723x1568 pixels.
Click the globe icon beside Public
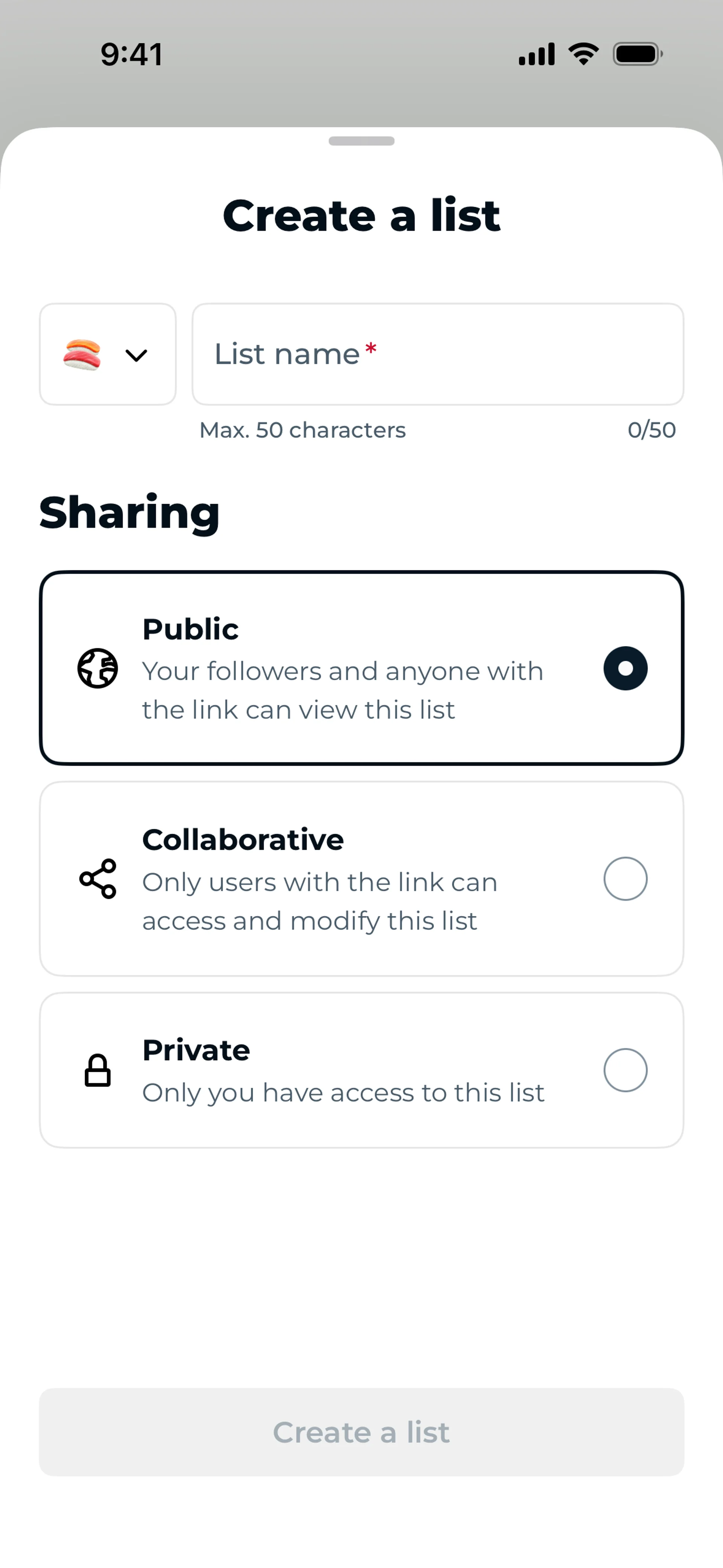click(98, 668)
